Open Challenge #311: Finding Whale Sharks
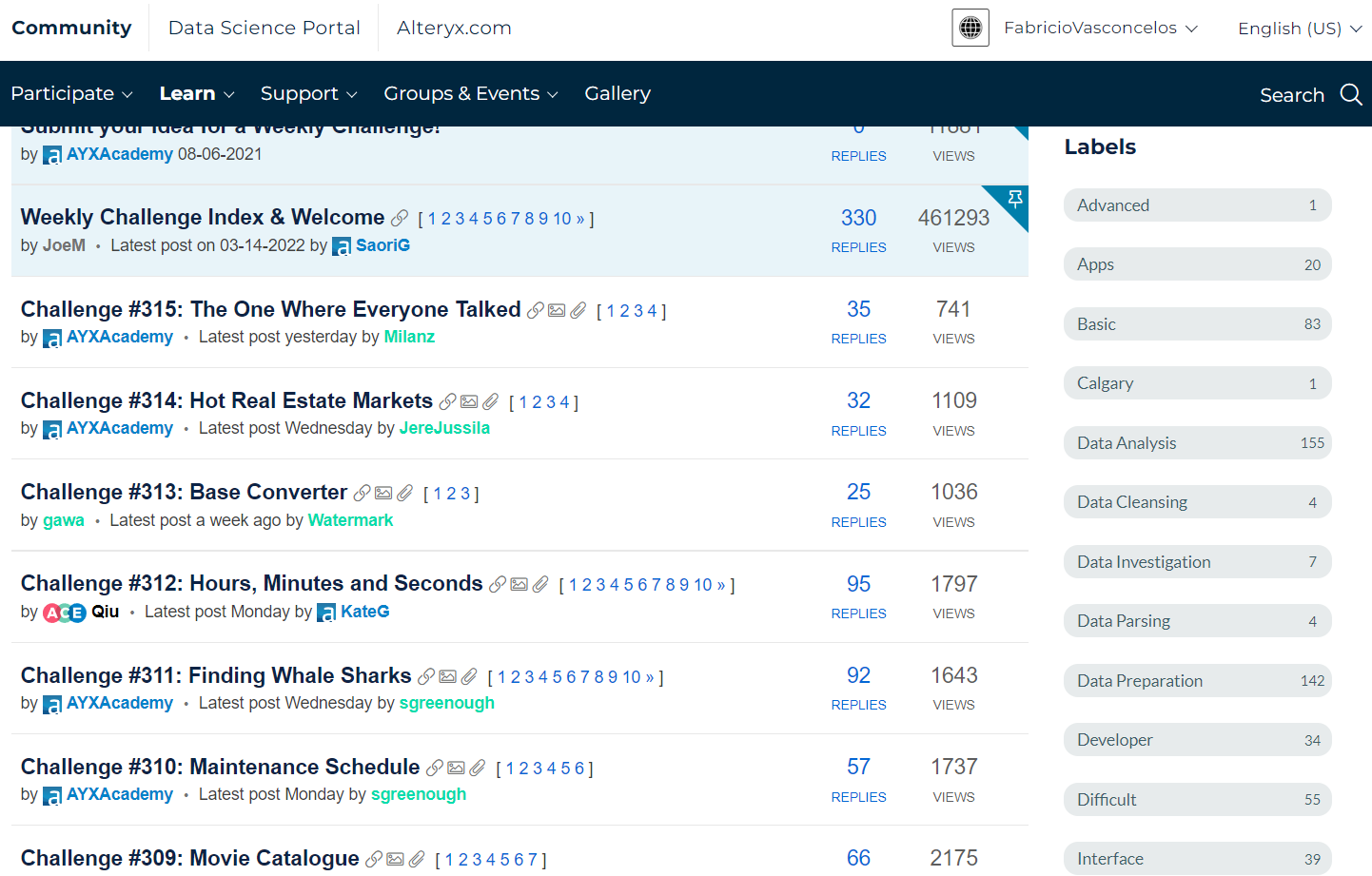The image size is (1372, 876). pyautogui.click(x=216, y=675)
